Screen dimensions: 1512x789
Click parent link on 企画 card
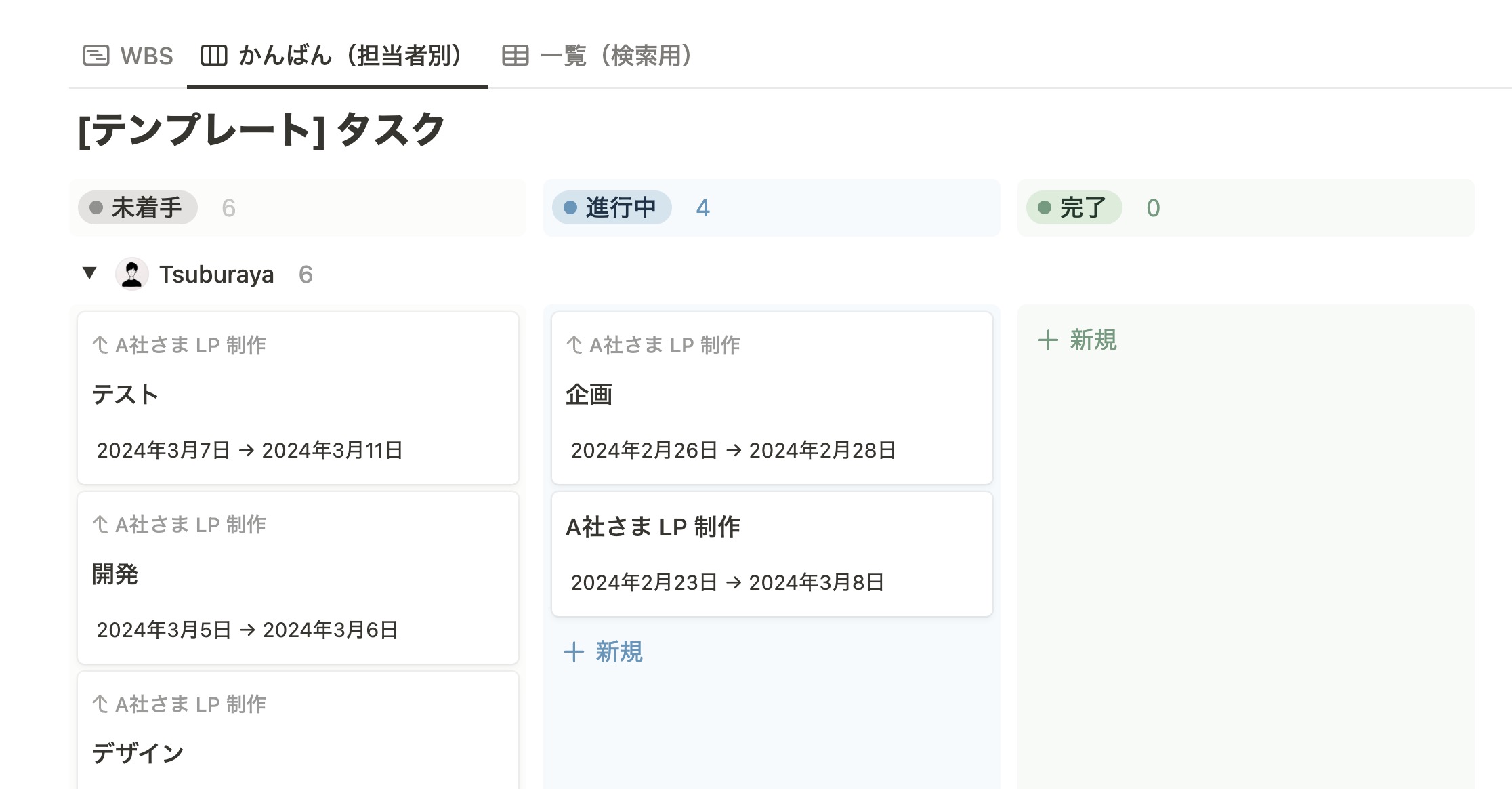pos(654,345)
